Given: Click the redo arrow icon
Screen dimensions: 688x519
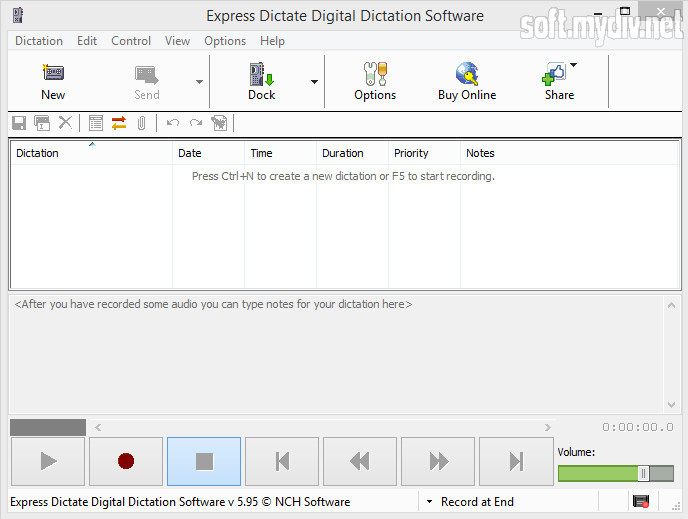Looking at the screenshot, I should point(196,123).
